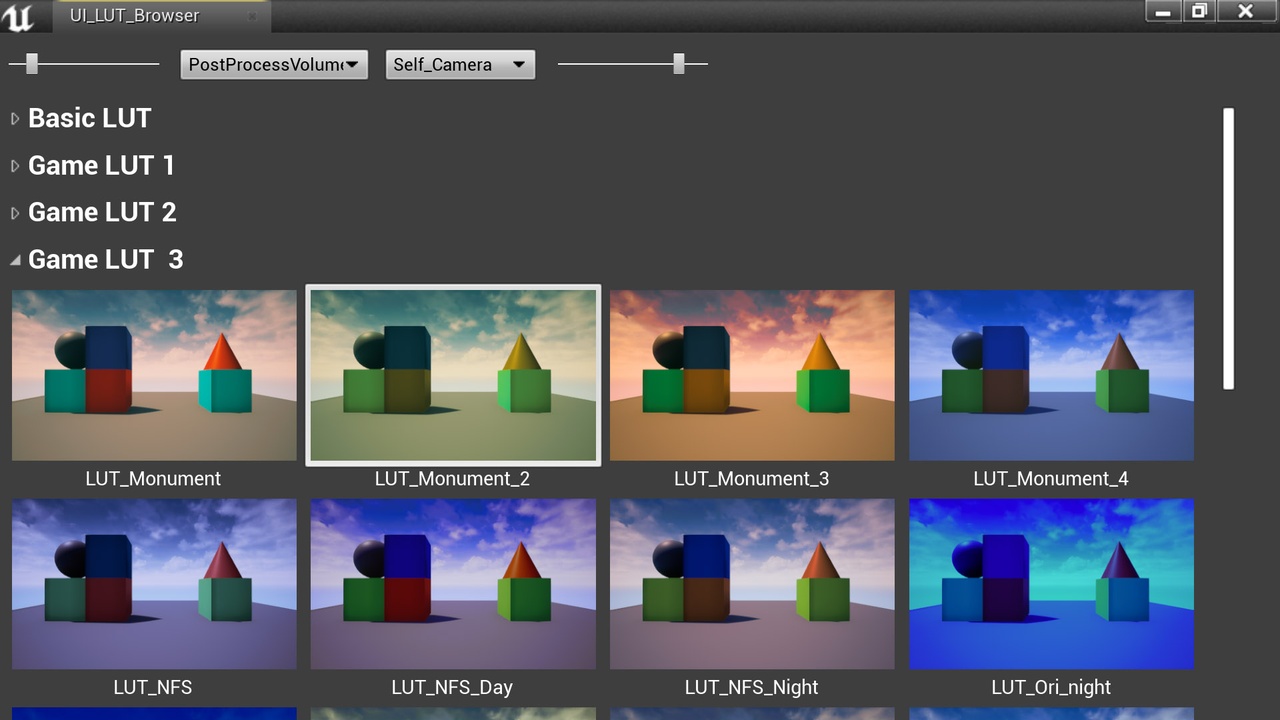Select the LUT_Monument_4 thumbnail
1280x720 pixels.
tap(1051, 375)
